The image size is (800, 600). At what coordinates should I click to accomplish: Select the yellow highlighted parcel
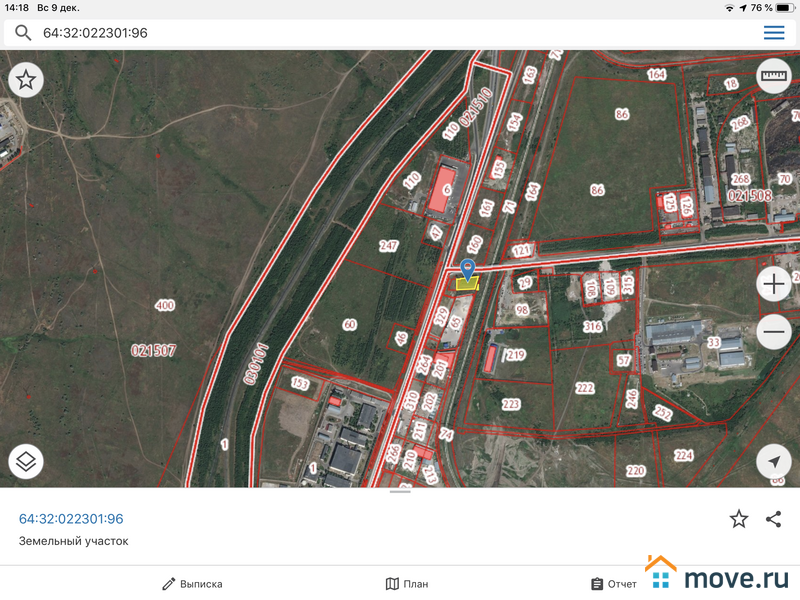(467, 284)
